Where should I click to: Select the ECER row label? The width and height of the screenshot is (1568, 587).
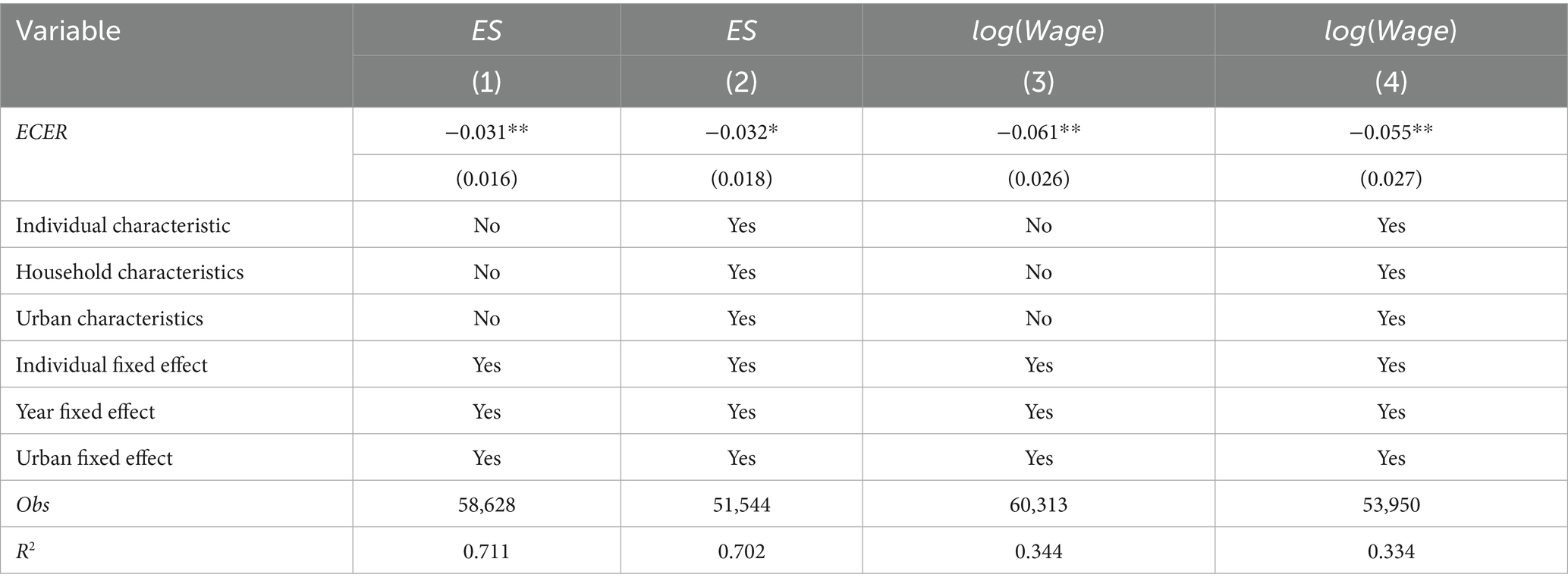point(42,132)
